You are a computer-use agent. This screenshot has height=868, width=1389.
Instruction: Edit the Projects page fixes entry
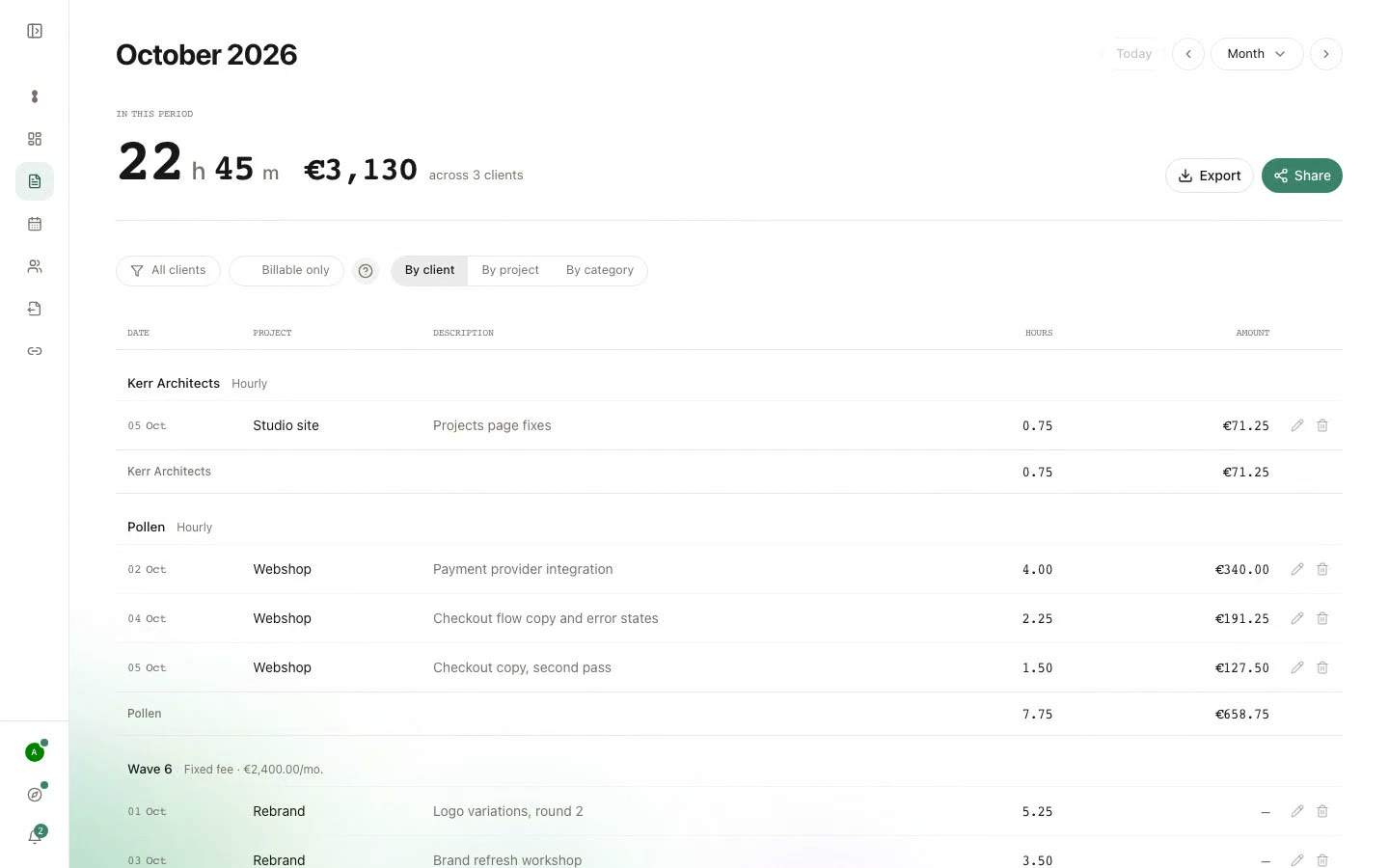pos(1297,425)
